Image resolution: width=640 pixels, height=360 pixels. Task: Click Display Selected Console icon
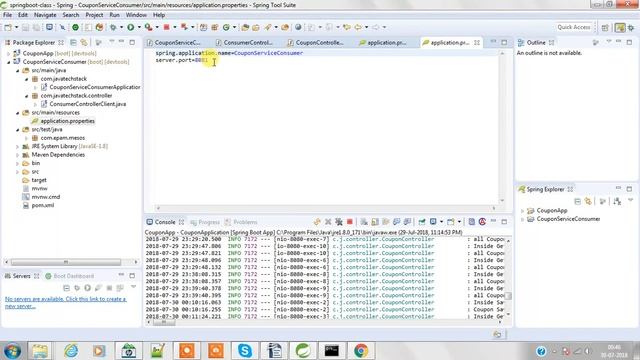point(433,222)
